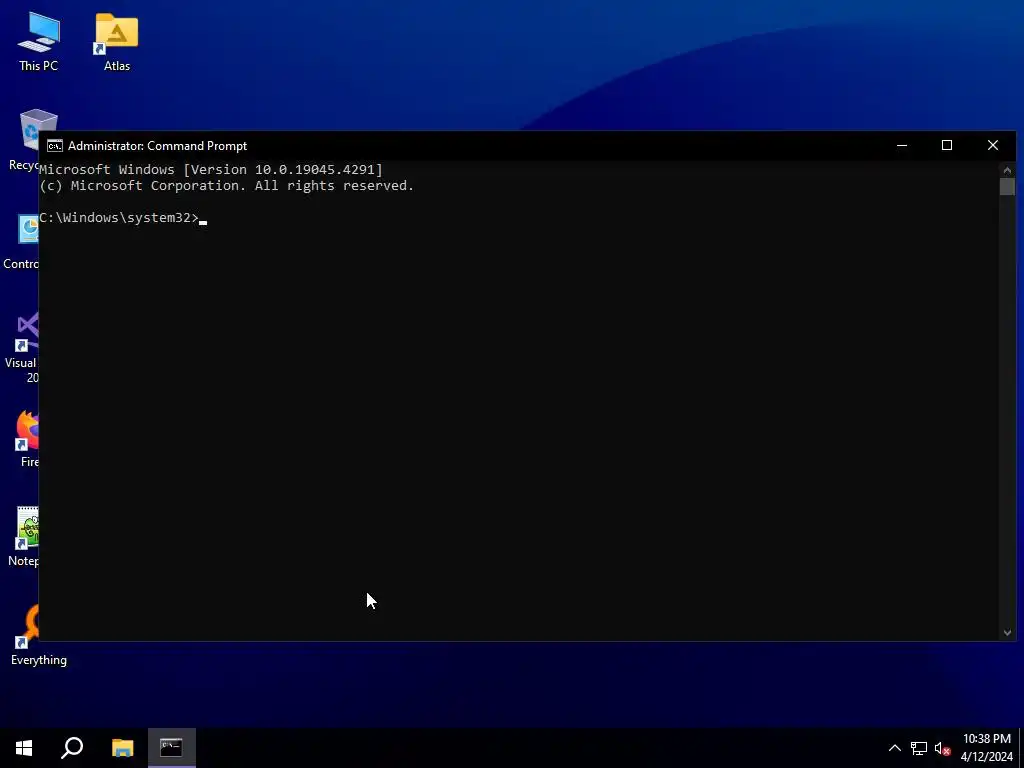The height and width of the screenshot is (768, 1024).
Task: Open the Windows Start menu
Action: click(24, 748)
